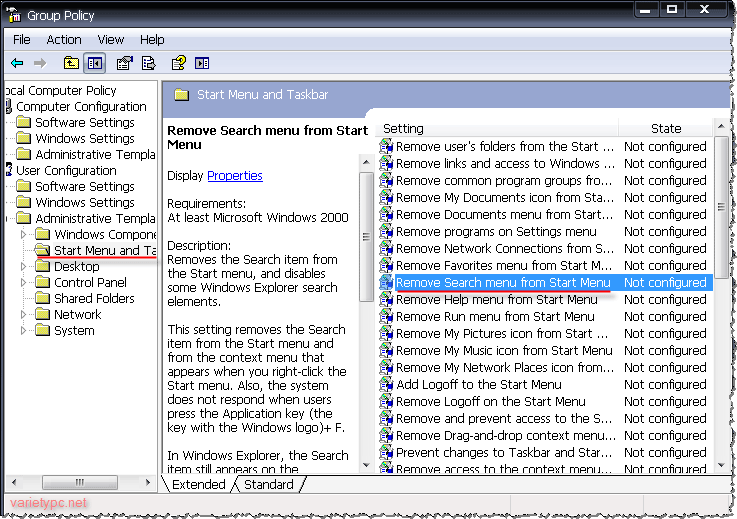This screenshot has height=519, width=737.
Task: Expand the System tree node
Action: [23, 330]
